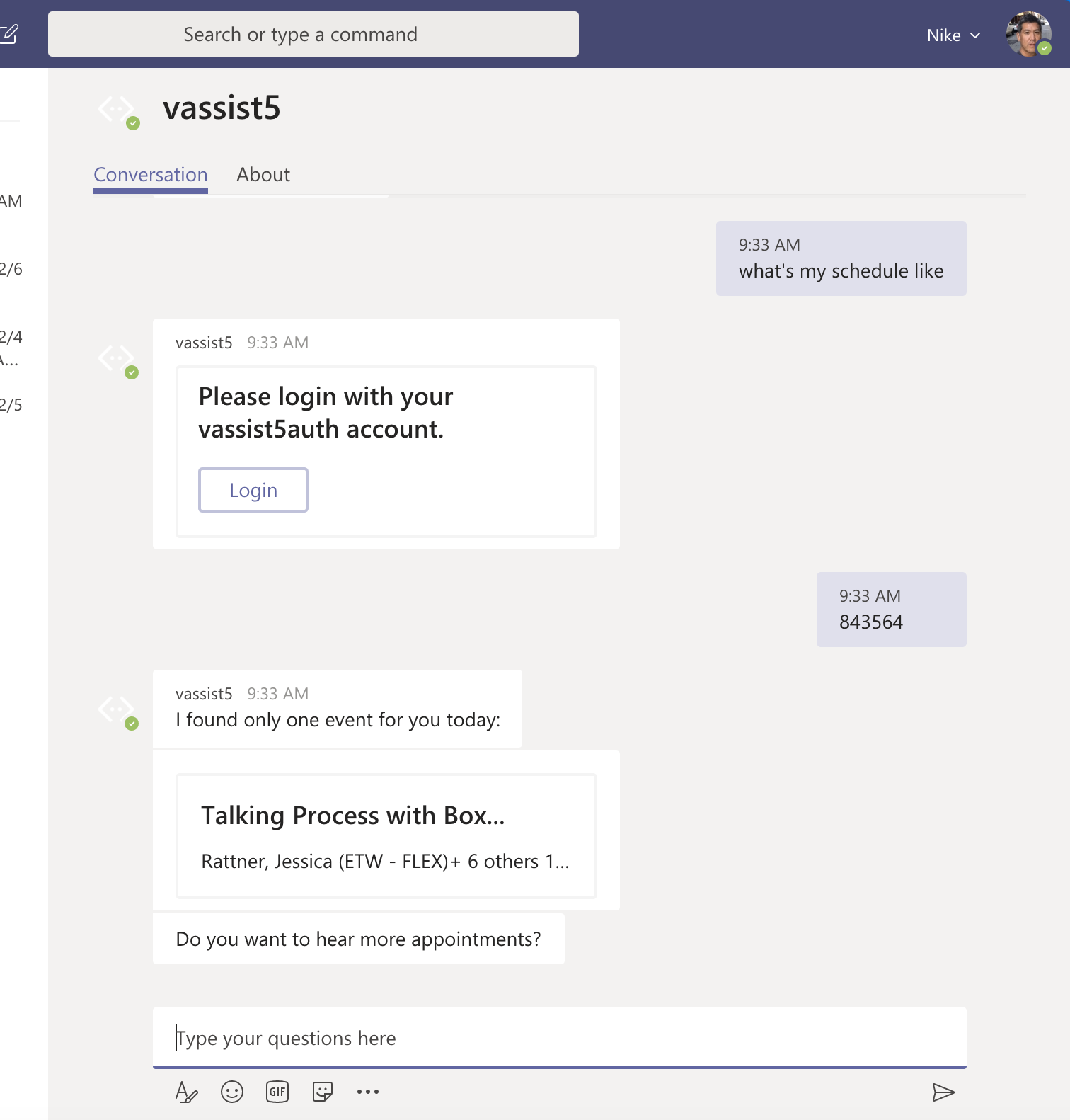Open more compose options via ellipsis
The width and height of the screenshot is (1070, 1120).
click(x=367, y=1092)
